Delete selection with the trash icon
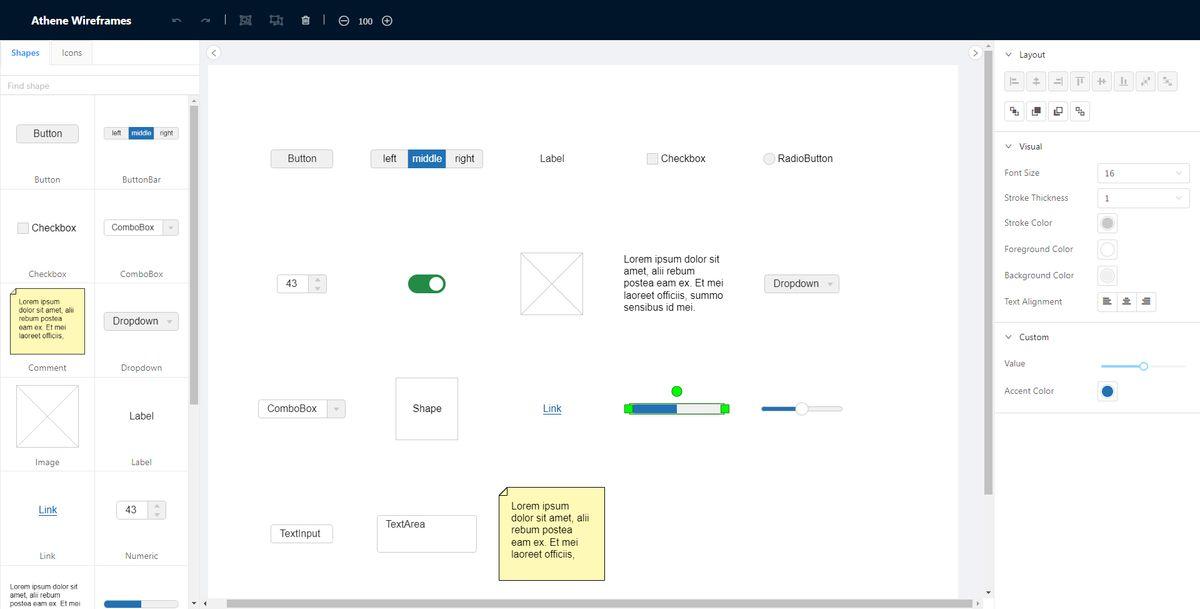 [305, 20]
